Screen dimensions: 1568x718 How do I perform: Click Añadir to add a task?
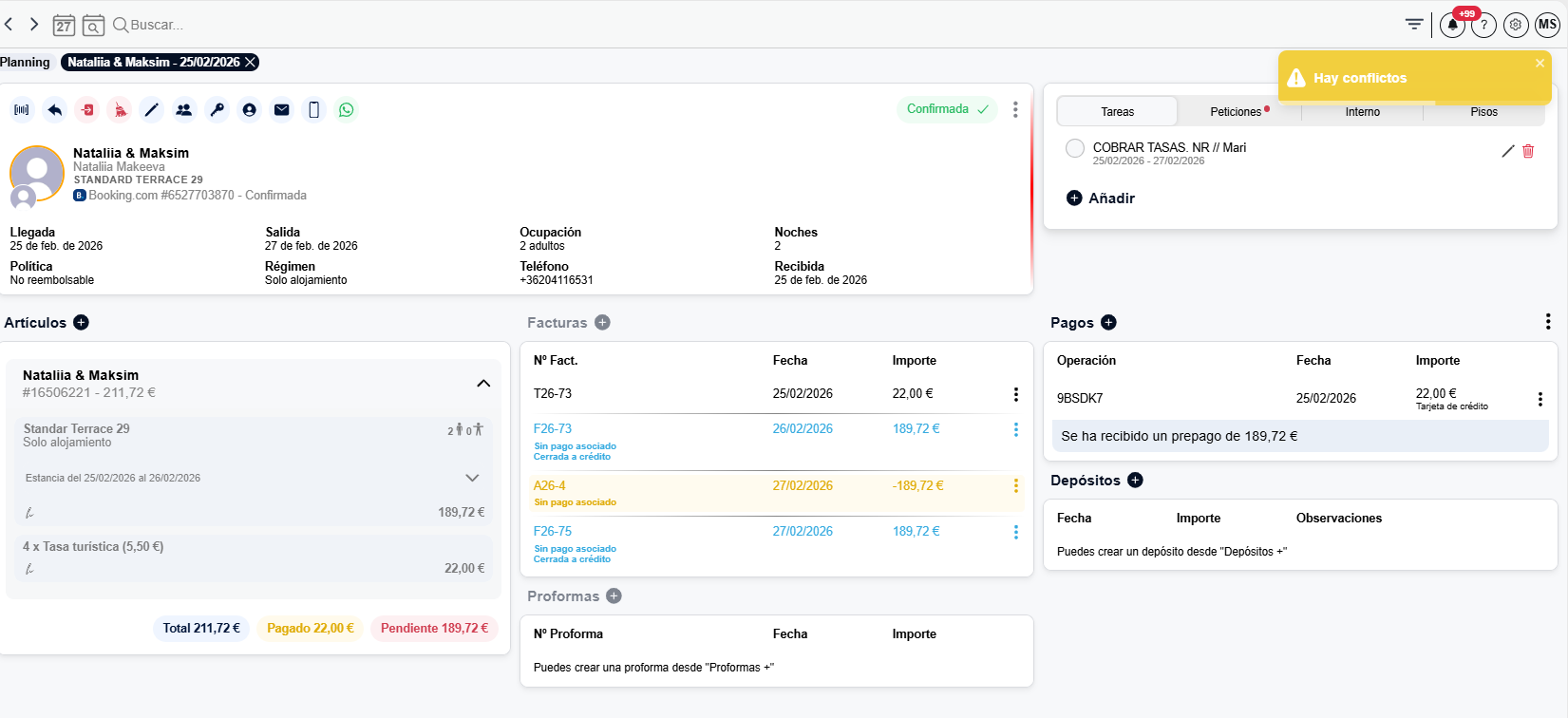pyautogui.click(x=1101, y=198)
